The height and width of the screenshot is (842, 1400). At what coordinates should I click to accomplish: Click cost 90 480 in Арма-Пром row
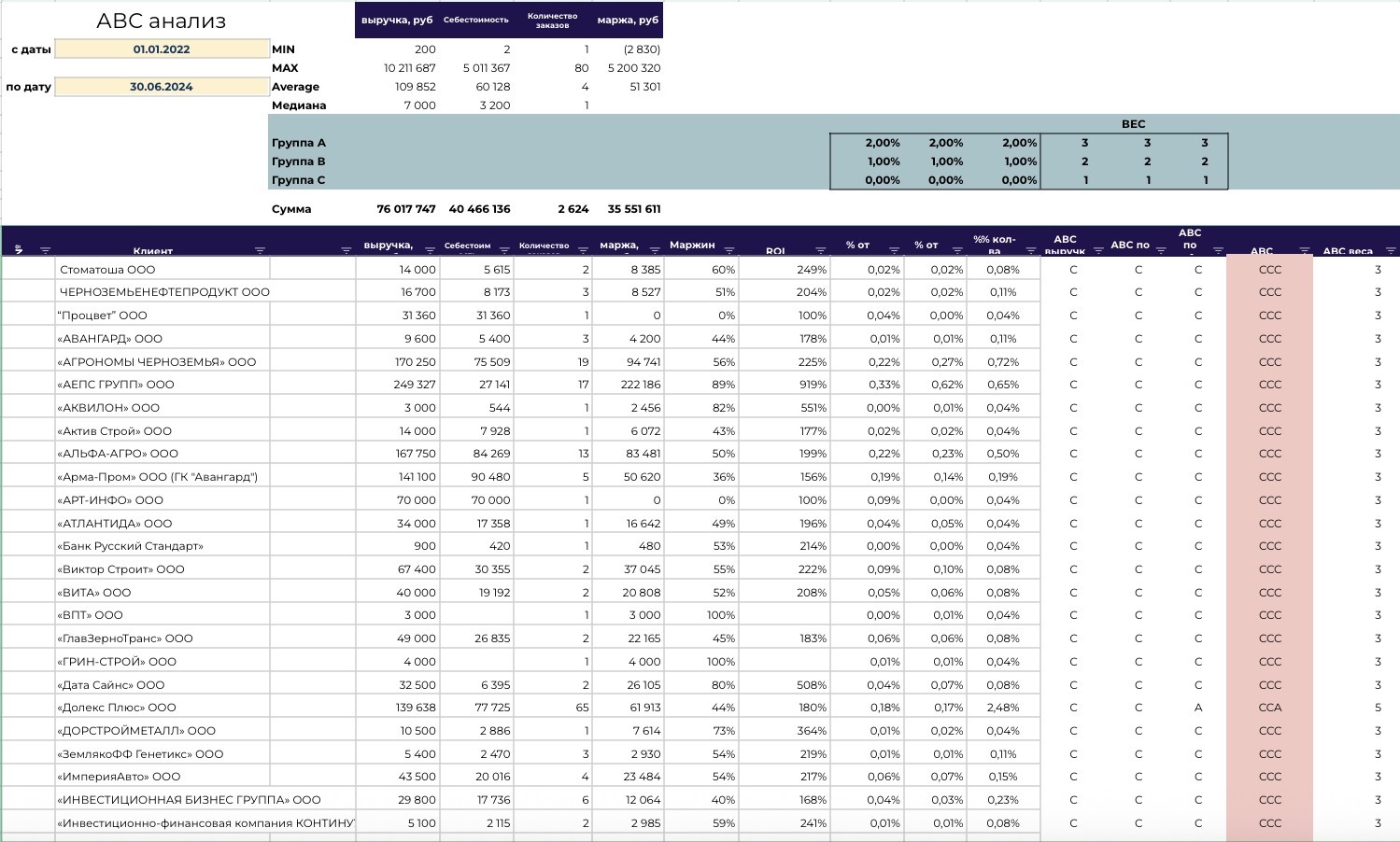coord(492,477)
